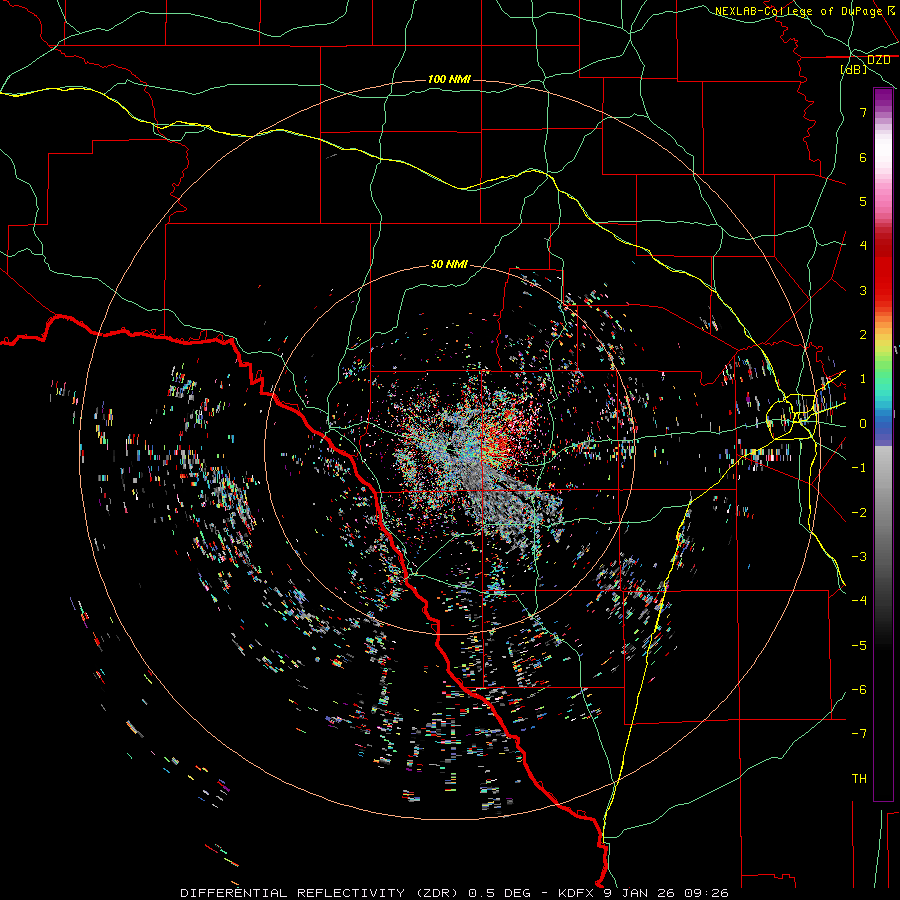
Task: Click the -3 value on the dB scale
Action: (x=859, y=557)
